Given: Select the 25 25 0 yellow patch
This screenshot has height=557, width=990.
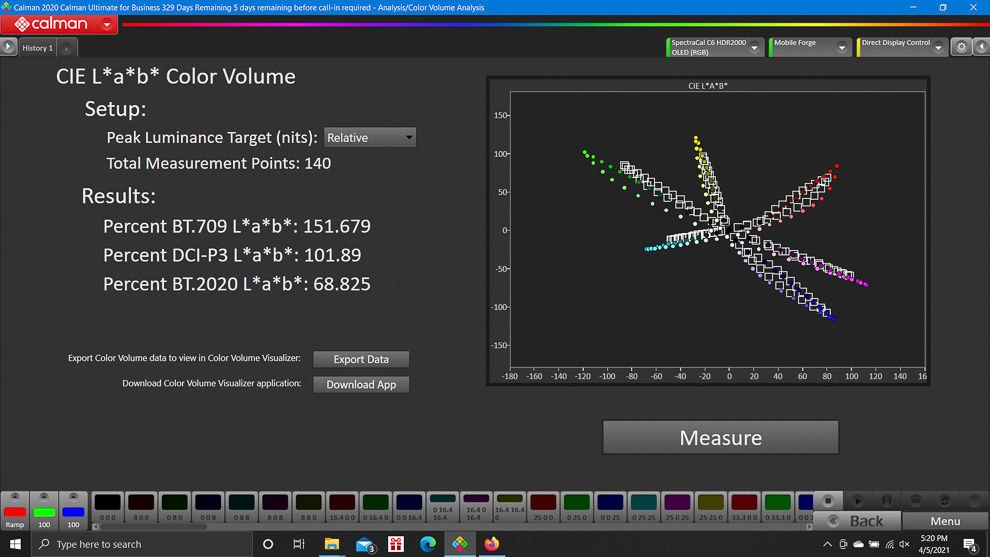Looking at the screenshot, I should (x=710, y=507).
